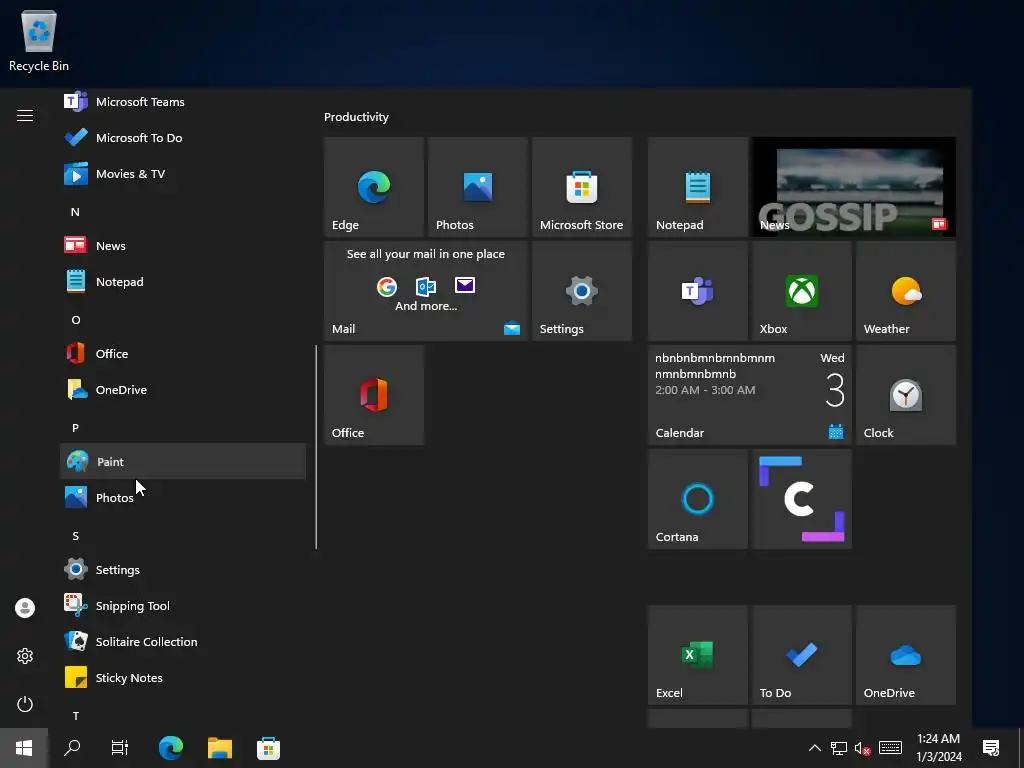Jump to letter P index header
The width and height of the screenshot is (1024, 768).
point(75,428)
